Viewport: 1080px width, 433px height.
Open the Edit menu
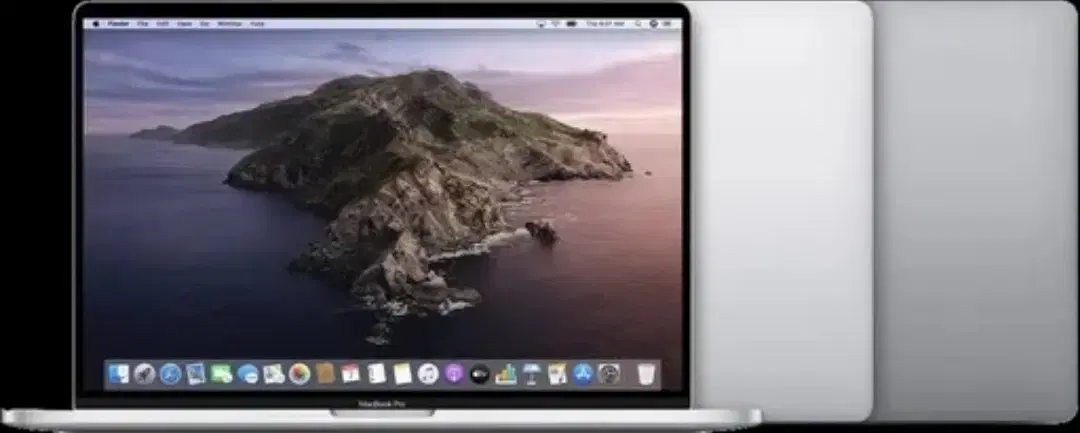pos(163,23)
